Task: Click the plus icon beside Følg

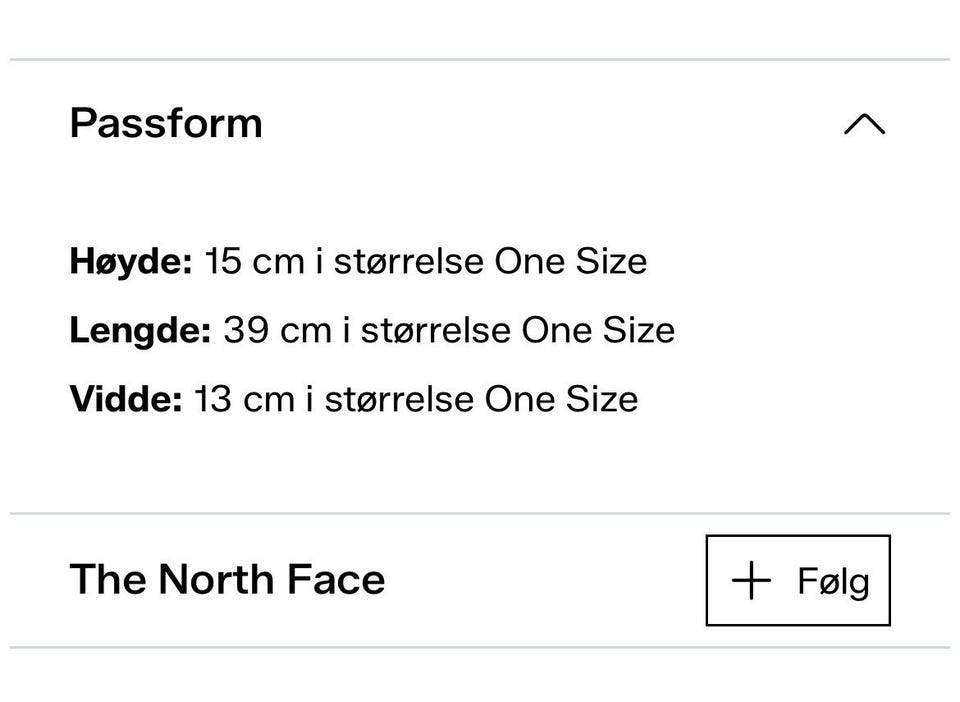Action: pyautogui.click(x=751, y=581)
